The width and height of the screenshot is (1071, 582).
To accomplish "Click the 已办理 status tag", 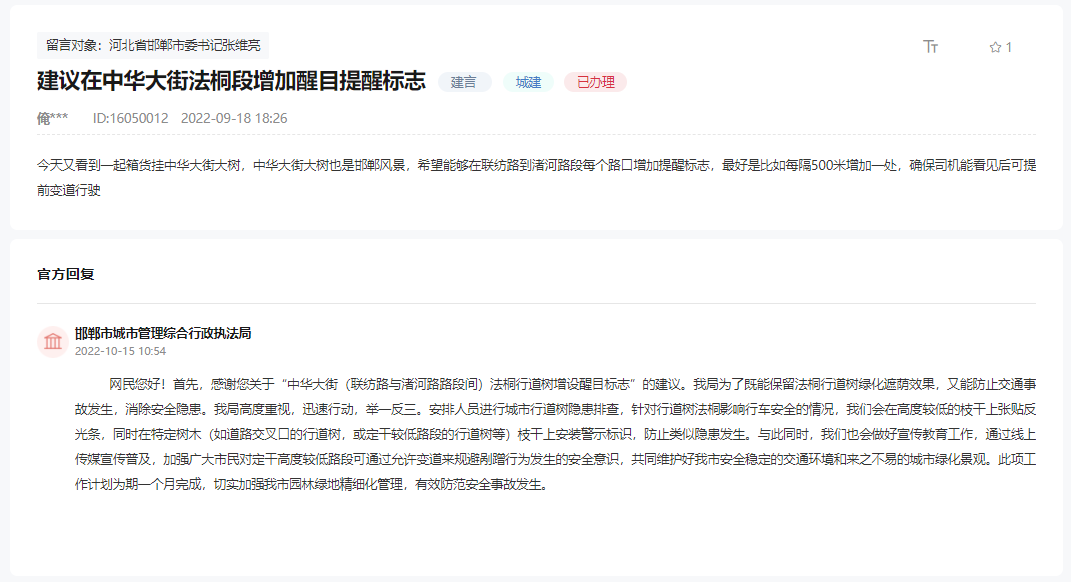I will 596,82.
